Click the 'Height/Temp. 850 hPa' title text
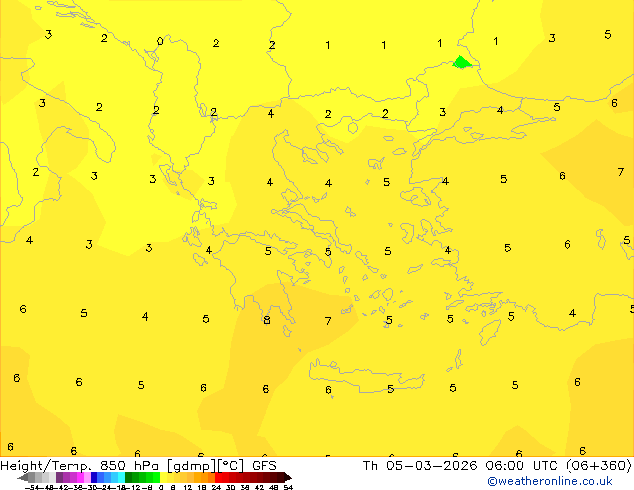Image resolution: width=634 pixels, height=490 pixels. [79, 465]
